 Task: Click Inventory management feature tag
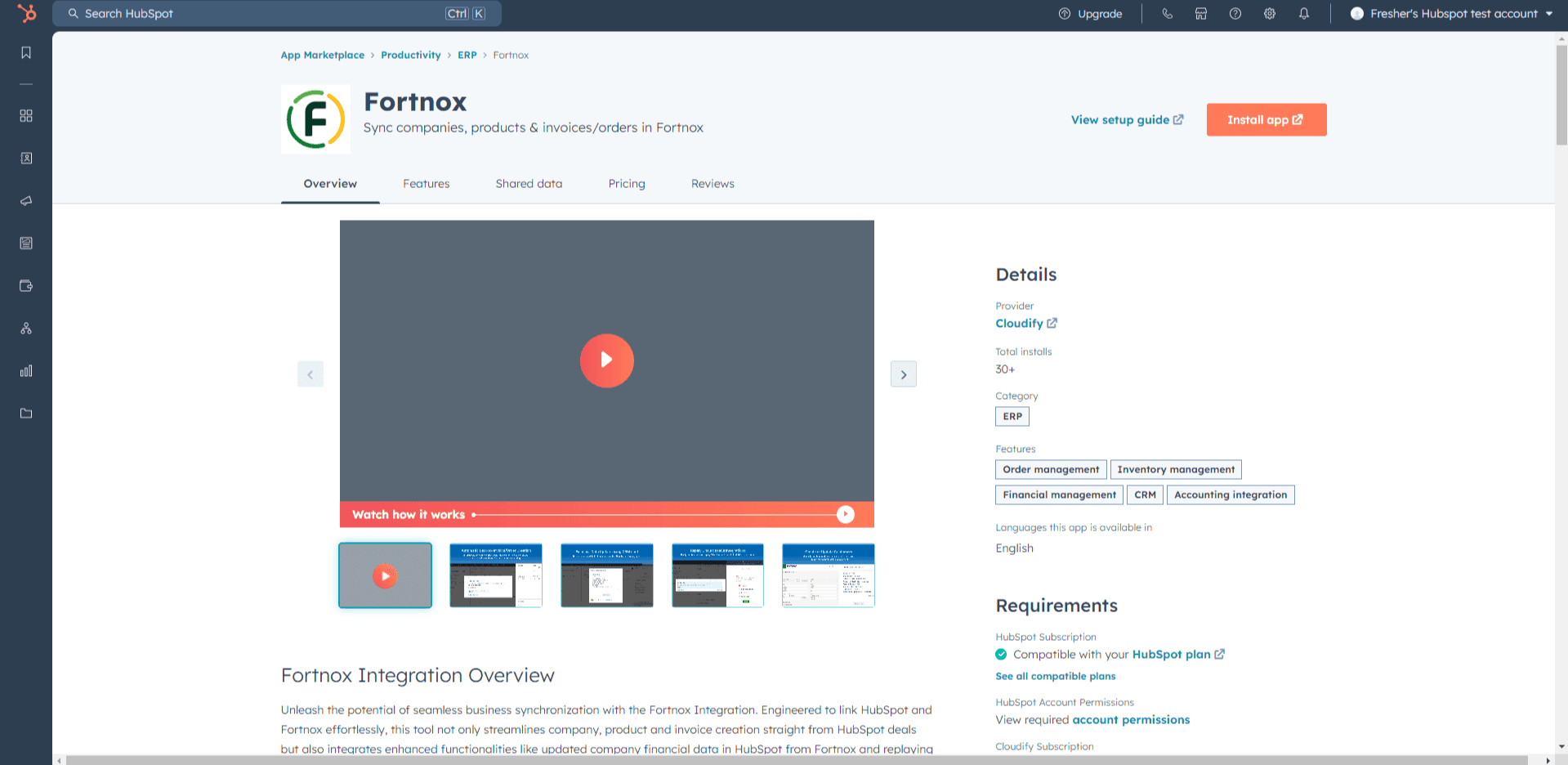[1176, 470]
